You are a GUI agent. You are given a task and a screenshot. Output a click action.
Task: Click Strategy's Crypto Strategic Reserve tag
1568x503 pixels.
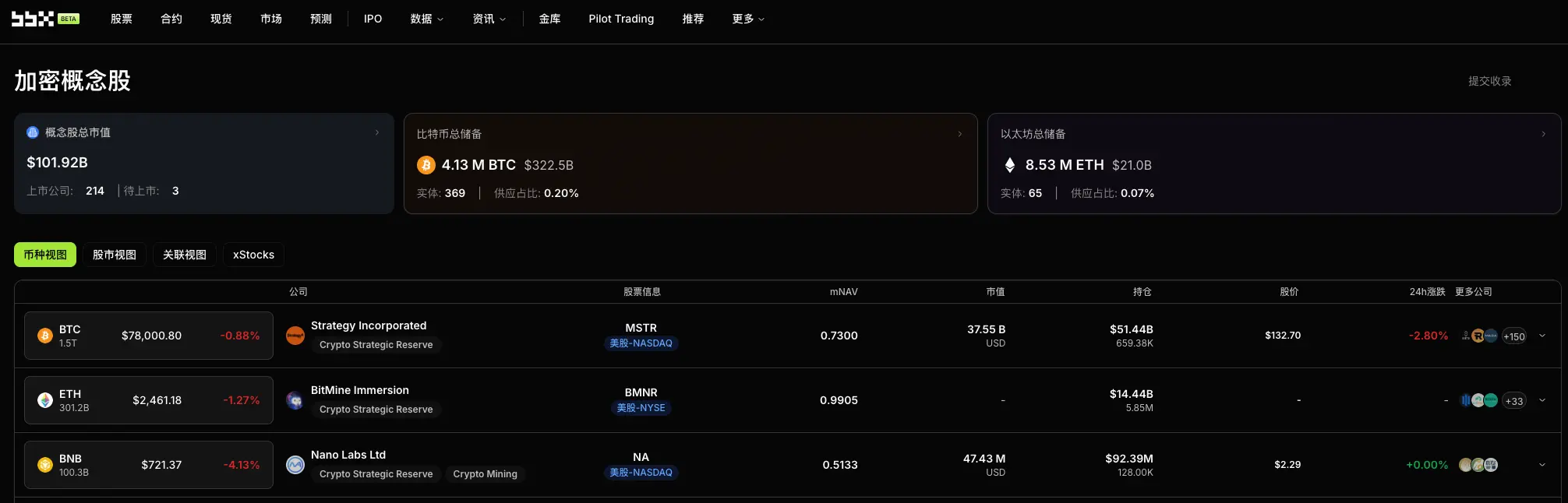pyautogui.click(x=376, y=345)
